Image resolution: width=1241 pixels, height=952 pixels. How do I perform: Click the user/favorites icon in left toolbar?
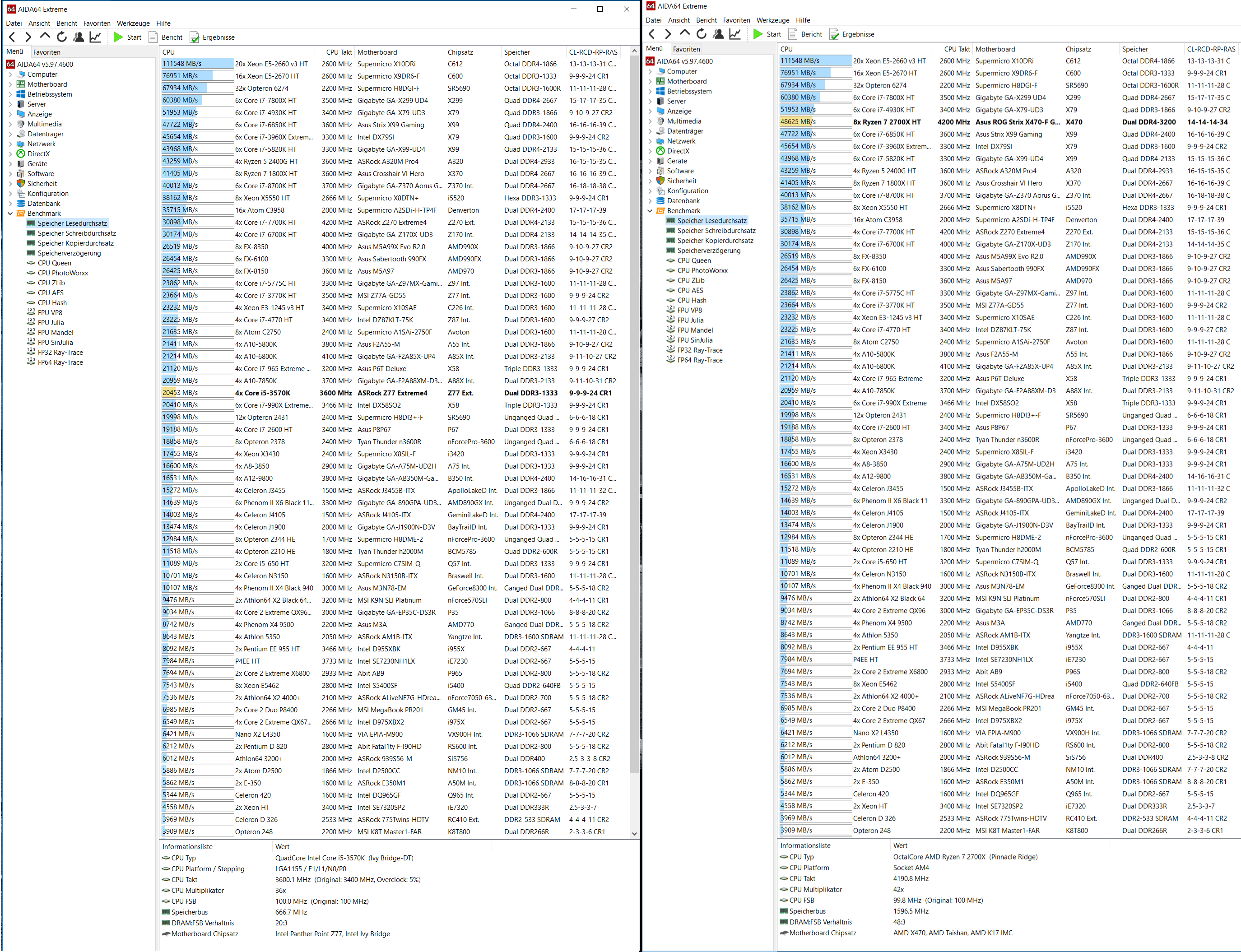click(x=79, y=37)
